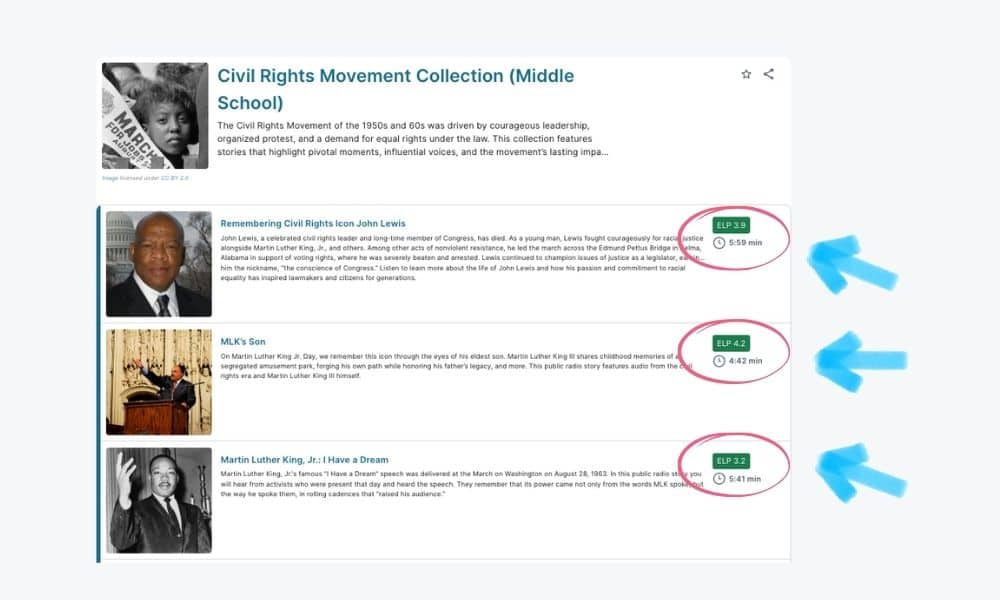Click the image licensed under CC BY 2.0 text

(145, 178)
